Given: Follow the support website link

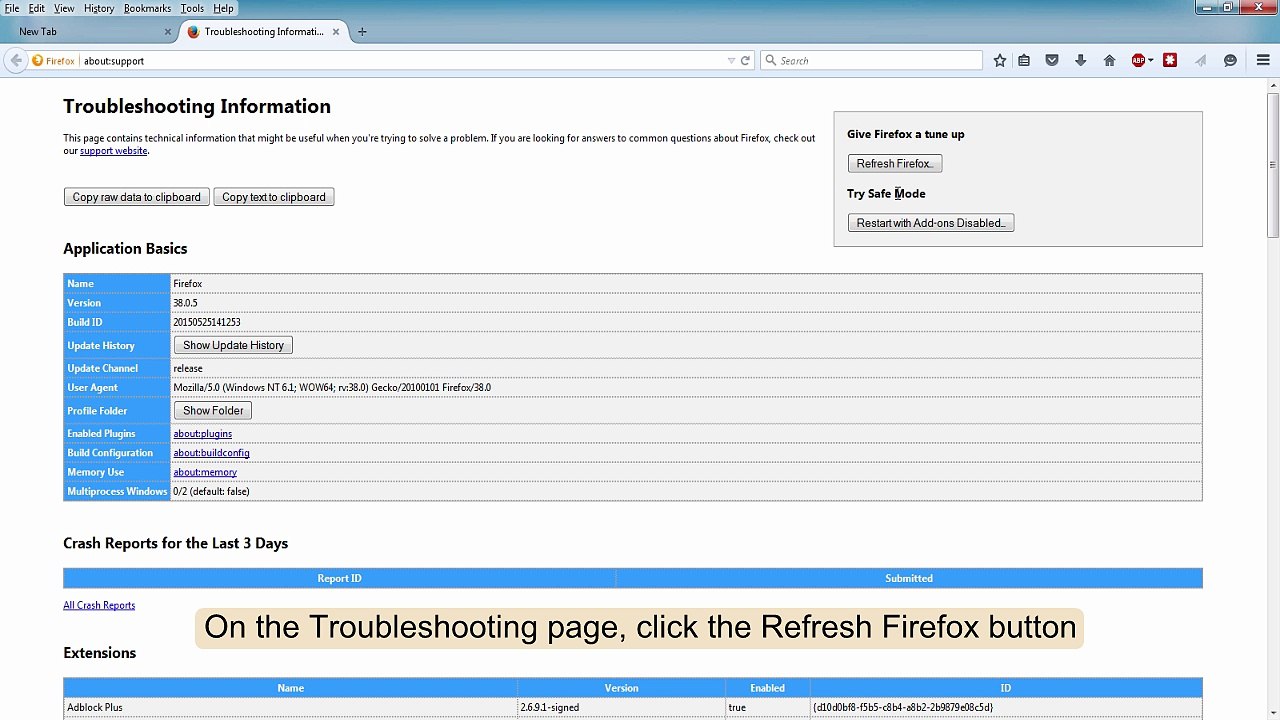Looking at the screenshot, I should coord(114,151).
